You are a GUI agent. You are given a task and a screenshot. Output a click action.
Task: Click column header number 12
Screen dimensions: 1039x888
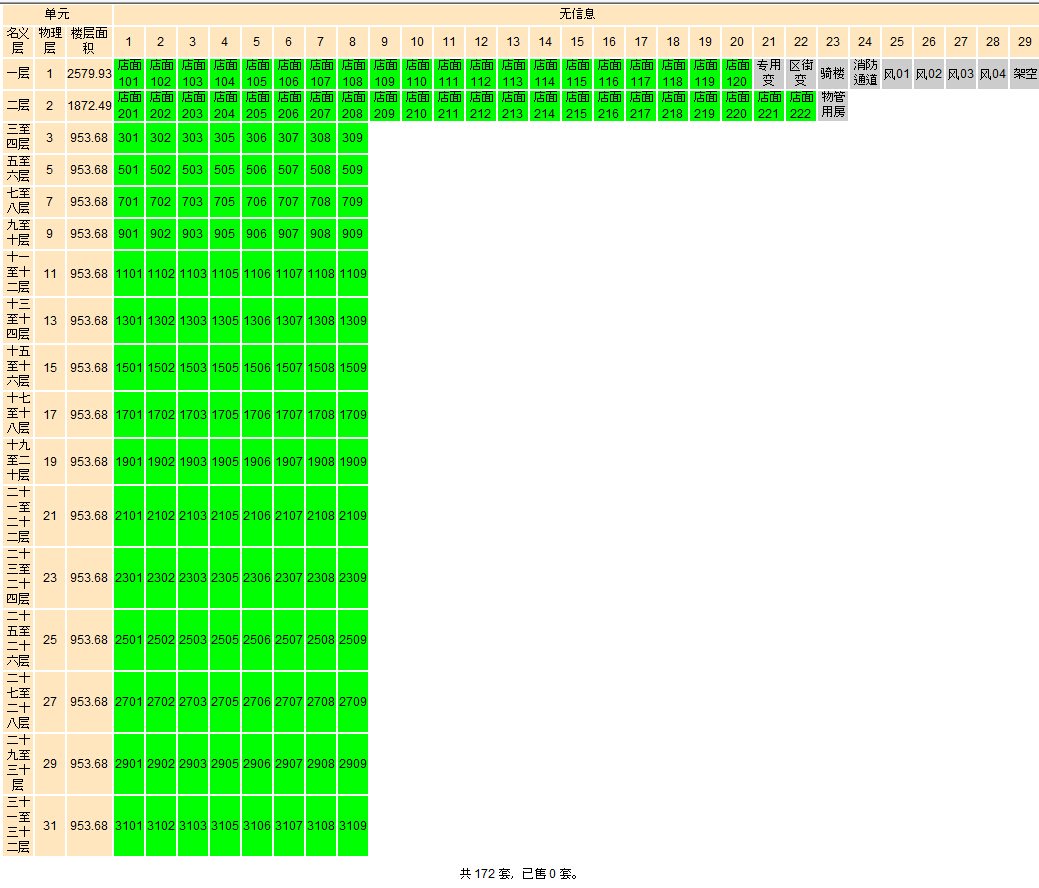tap(481, 42)
